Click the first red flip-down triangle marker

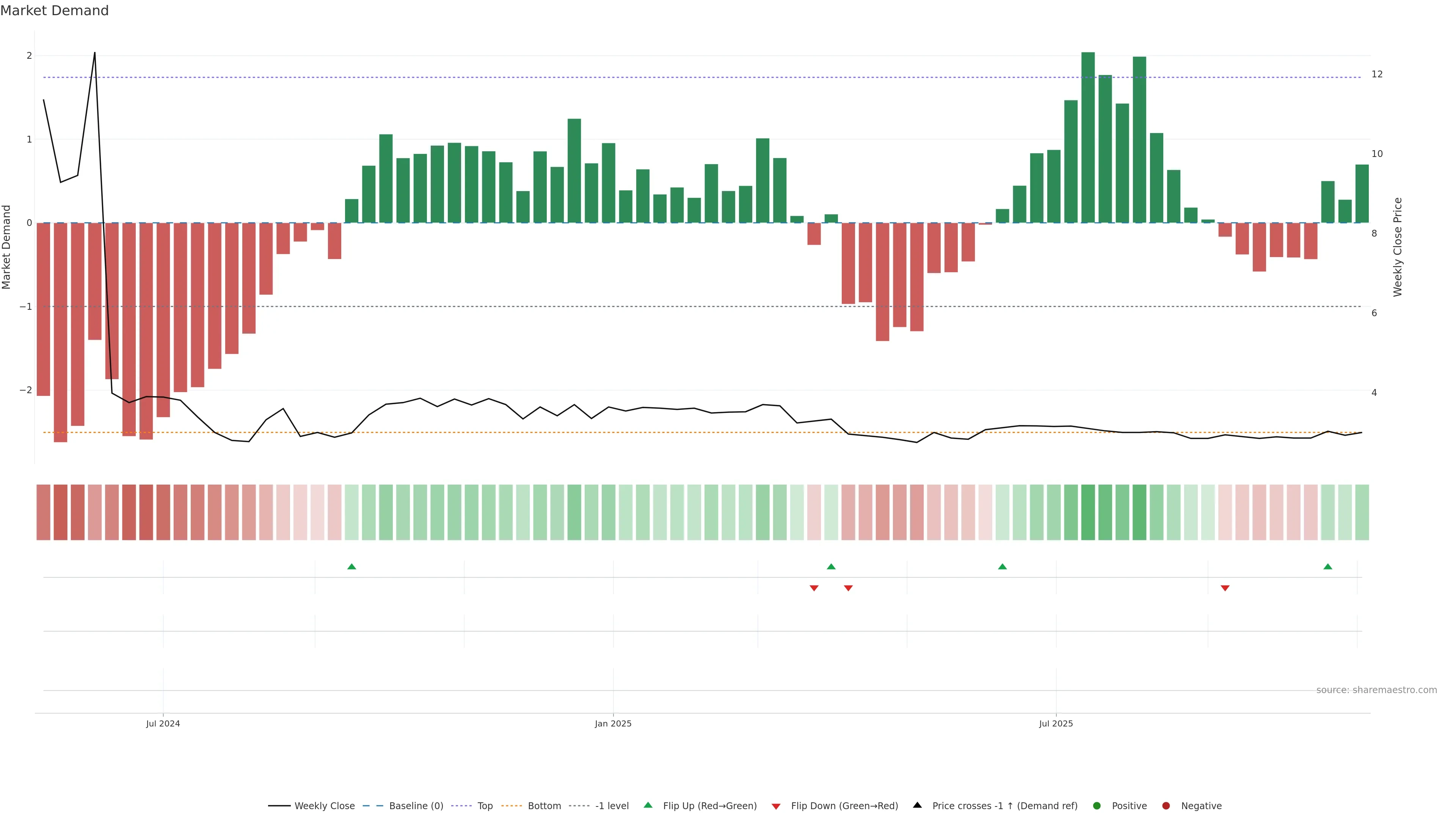click(x=814, y=588)
